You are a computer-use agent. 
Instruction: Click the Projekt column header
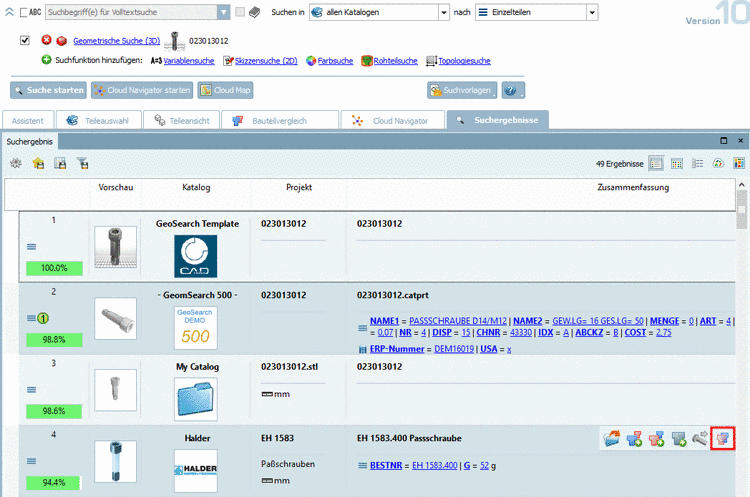[299, 188]
